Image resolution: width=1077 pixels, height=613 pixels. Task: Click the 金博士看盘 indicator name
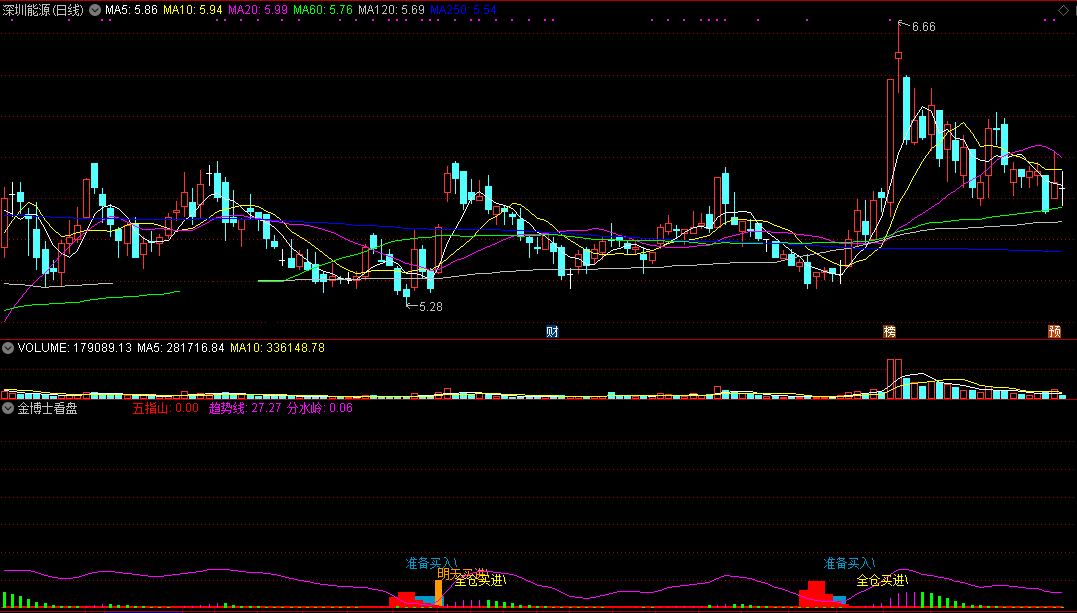tap(47, 409)
